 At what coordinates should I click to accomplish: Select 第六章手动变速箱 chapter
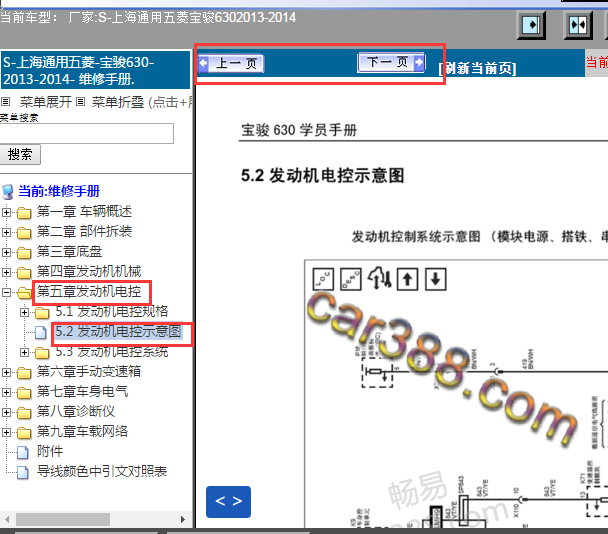[x=89, y=372]
